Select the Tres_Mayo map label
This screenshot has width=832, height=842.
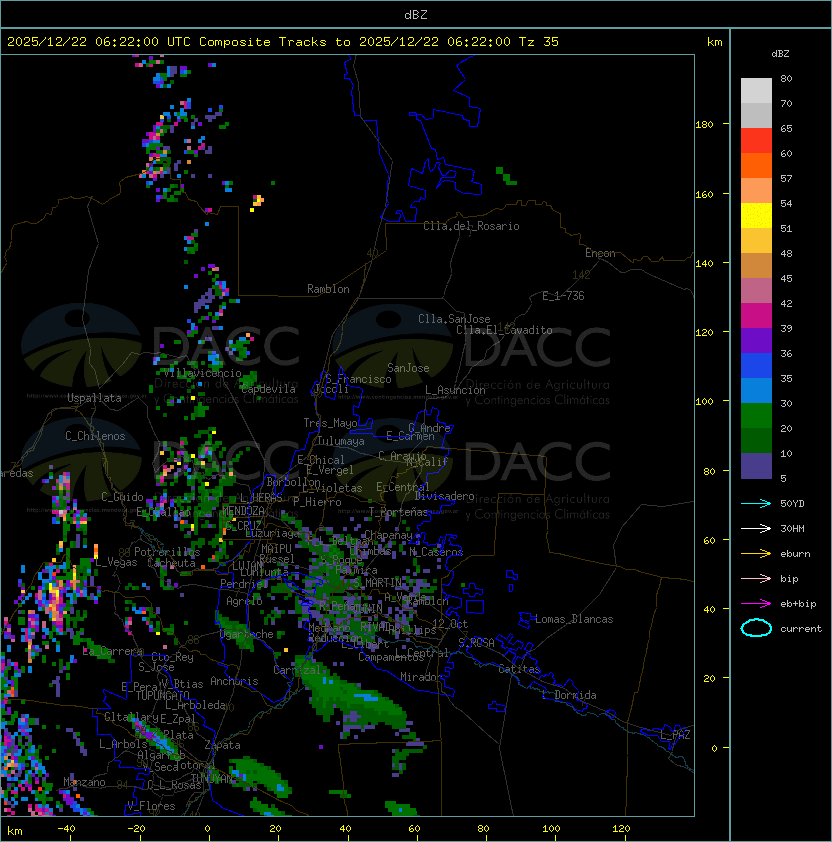pos(330,423)
